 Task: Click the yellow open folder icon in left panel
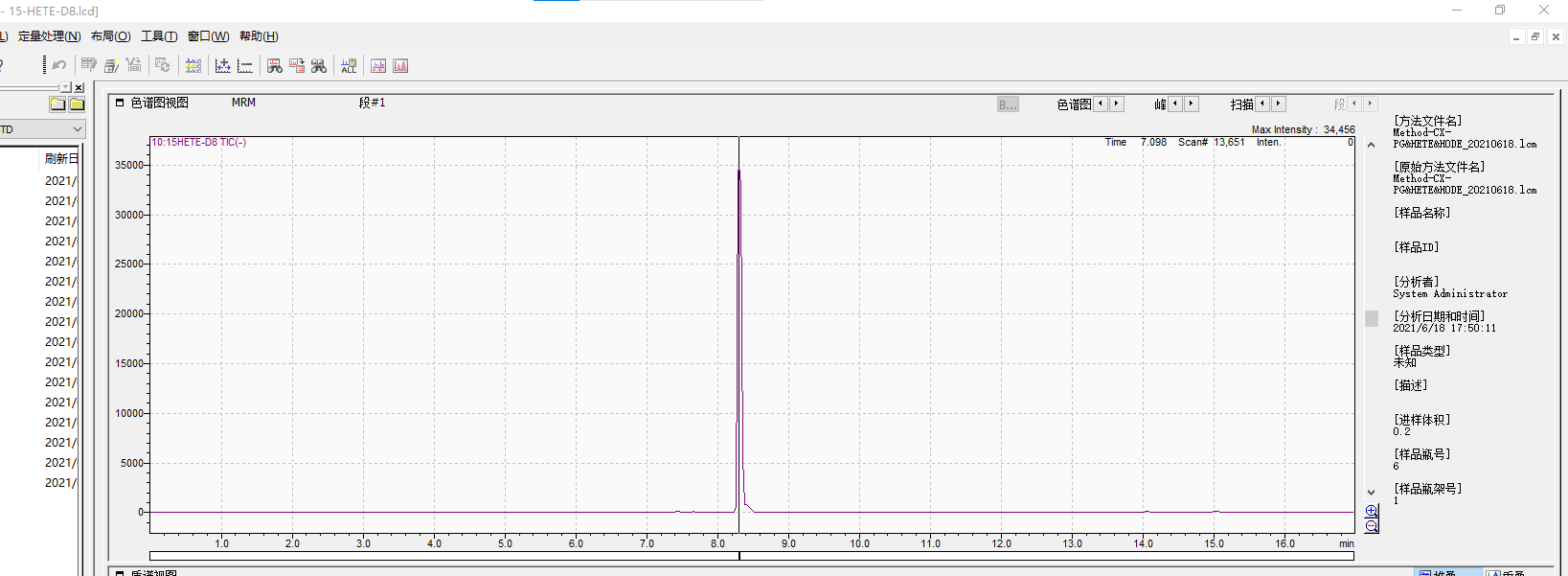(77, 104)
